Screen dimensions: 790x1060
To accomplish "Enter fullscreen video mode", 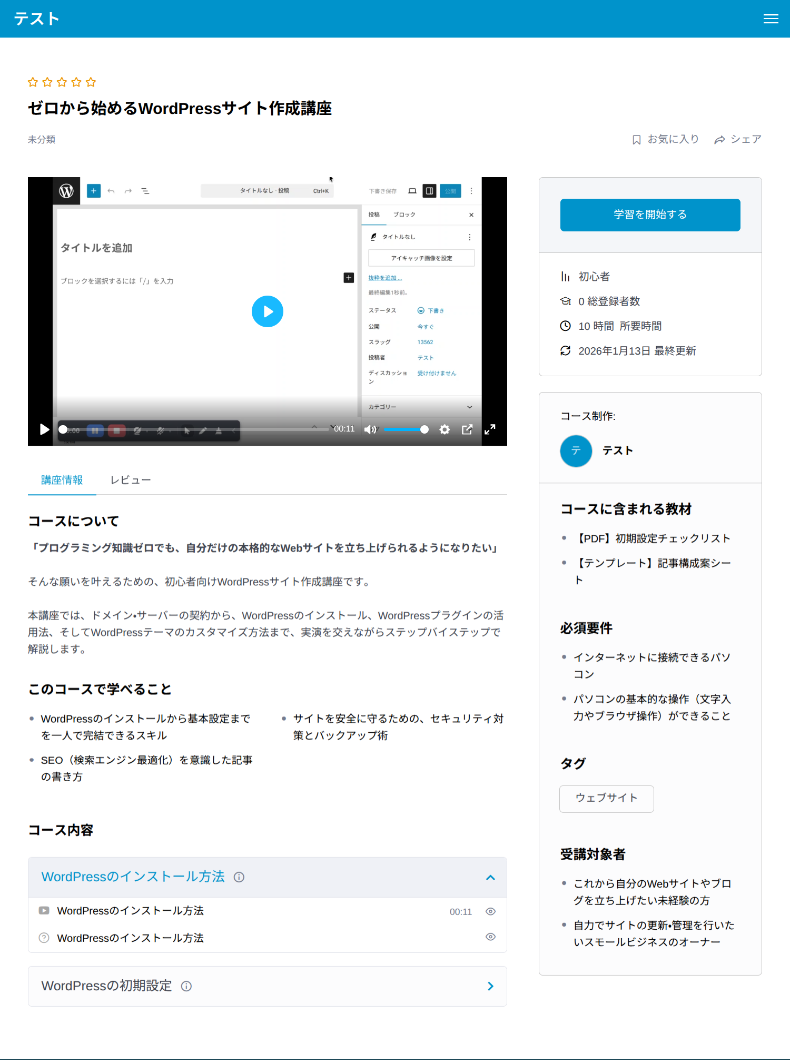I will 490,429.
